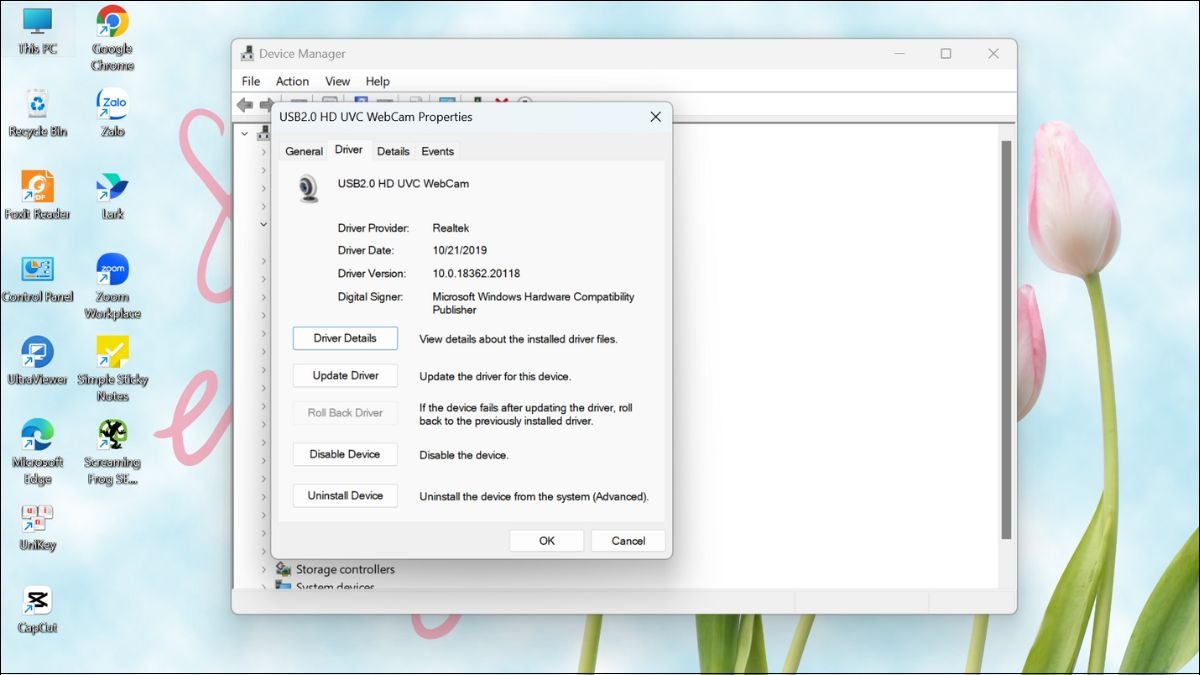
Task: Click the Update Driver button
Action: [x=345, y=376]
